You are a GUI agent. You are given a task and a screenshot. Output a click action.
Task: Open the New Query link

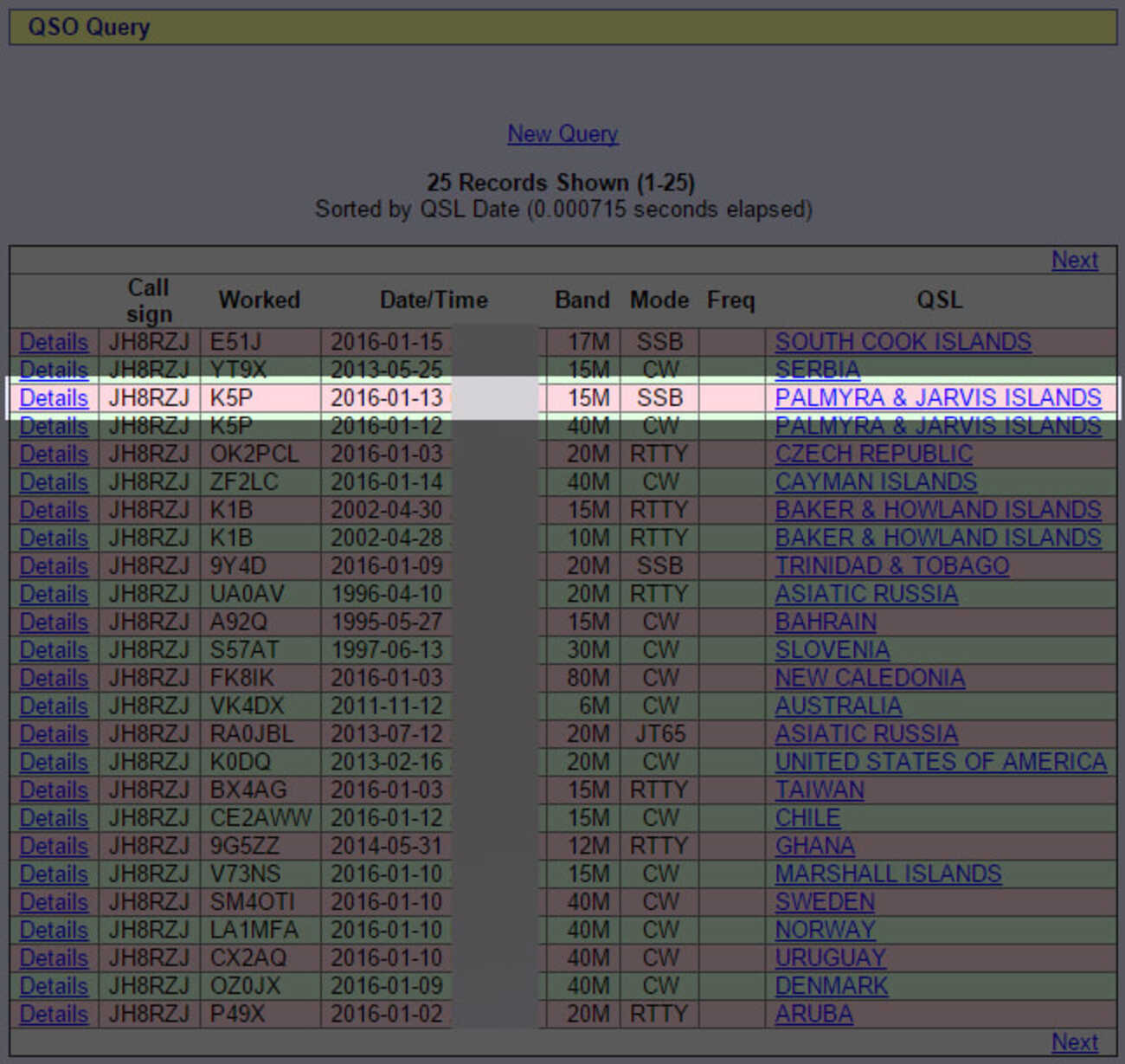pyautogui.click(x=562, y=134)
